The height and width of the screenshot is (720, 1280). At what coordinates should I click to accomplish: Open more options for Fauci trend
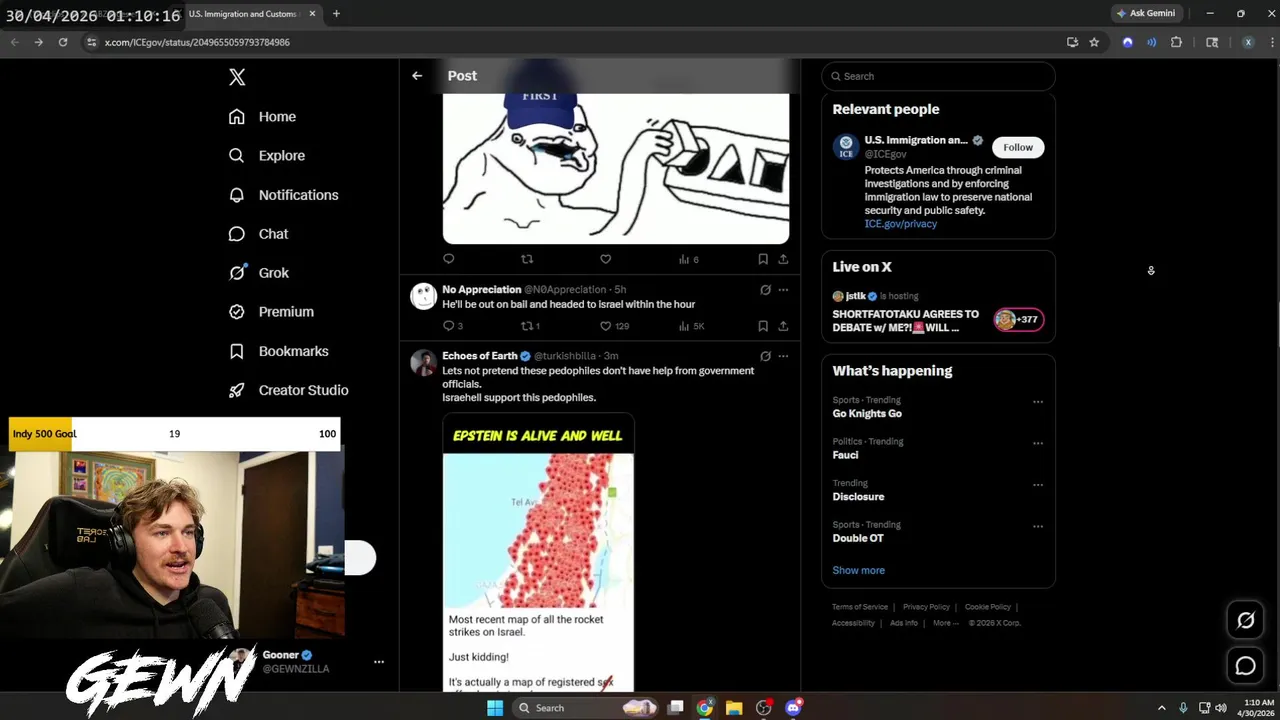pyautogui.click(x=1037, y=443)
